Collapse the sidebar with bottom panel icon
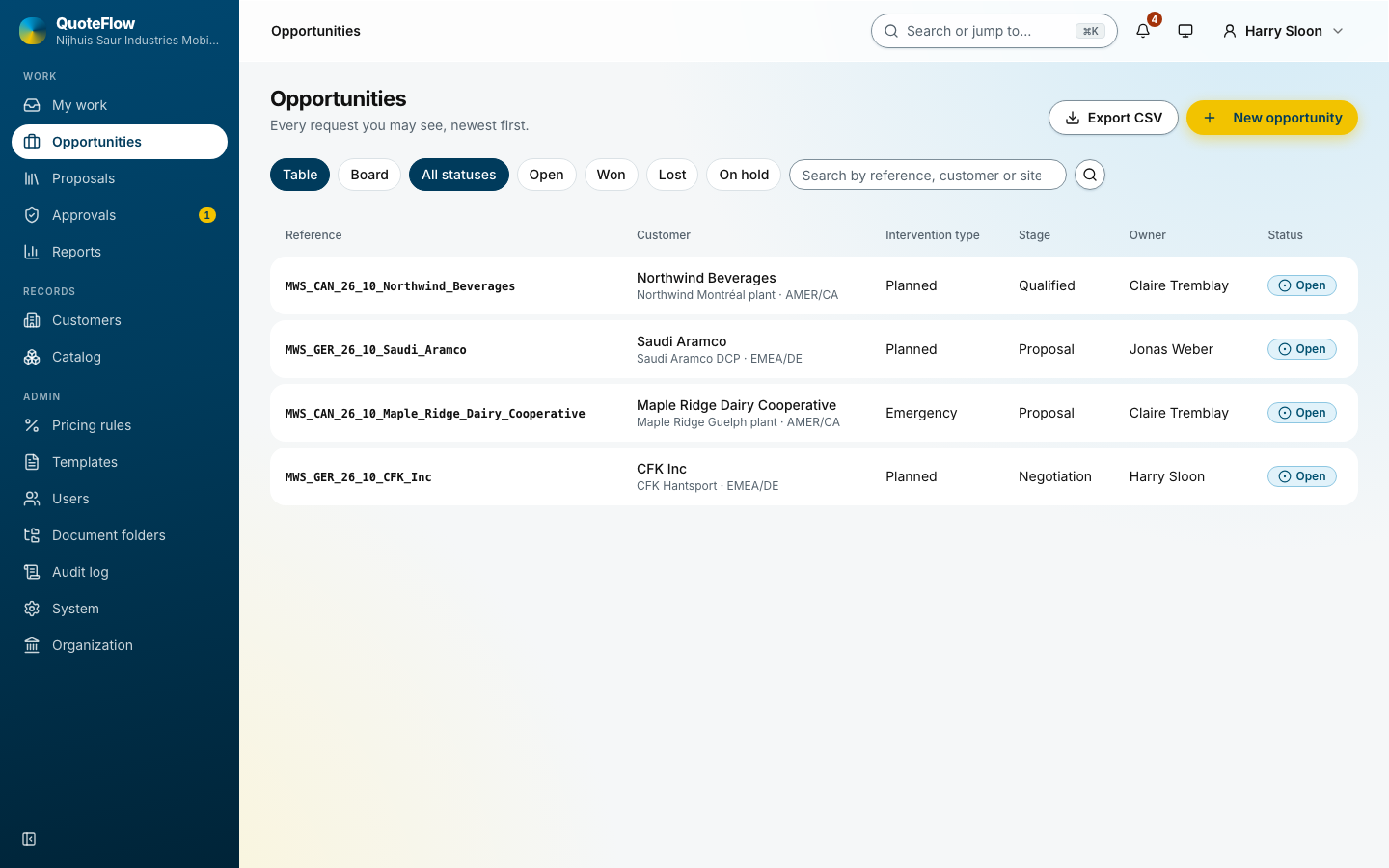This screenshot has height=868, width=1389. click(29, 839)
